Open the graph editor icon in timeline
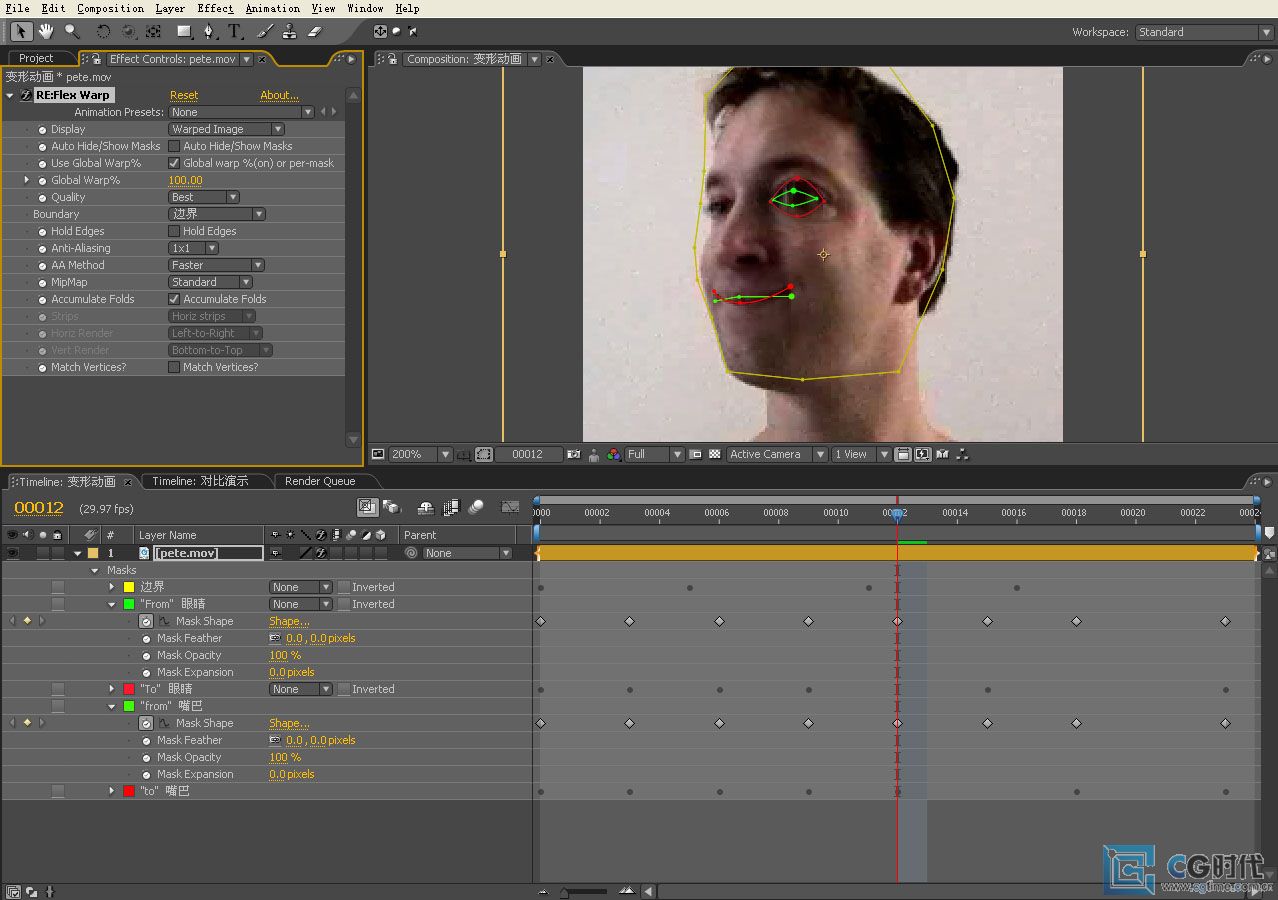The image size is (1278, 900). tap(511, 508)
